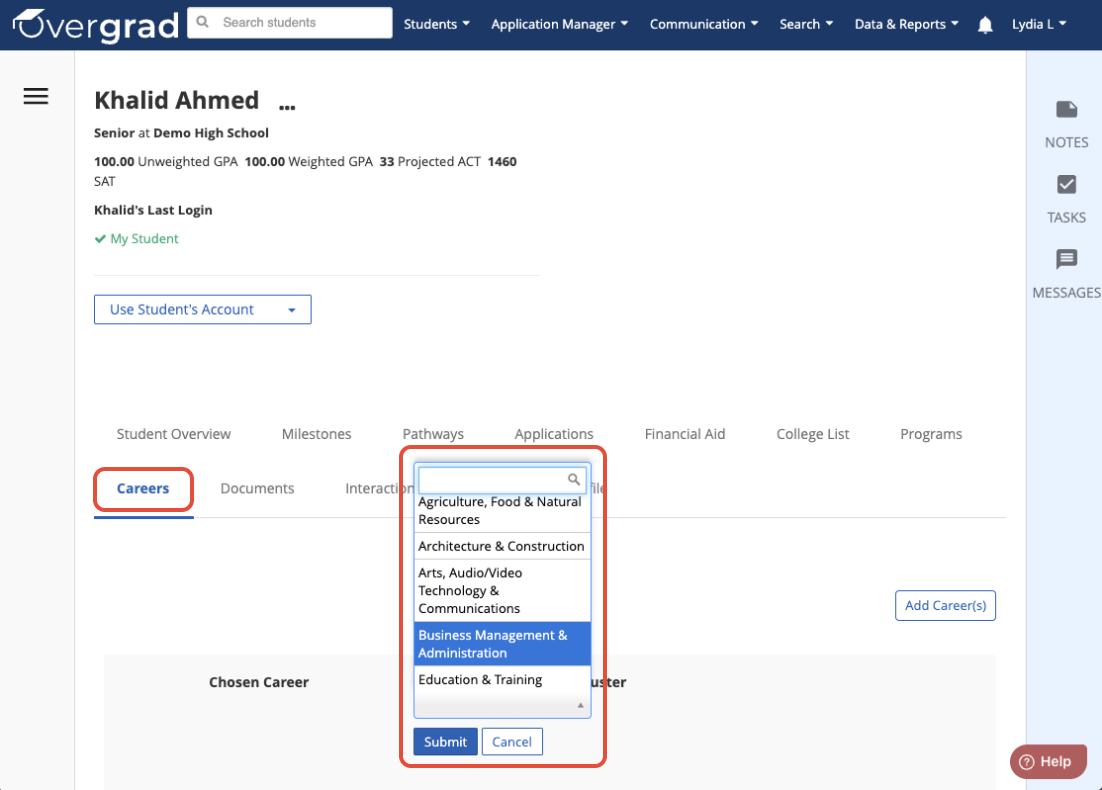This screenshot has width=1102, height=790.
Task: Select Architecture & Construction option
Action: tap(502, 546)
